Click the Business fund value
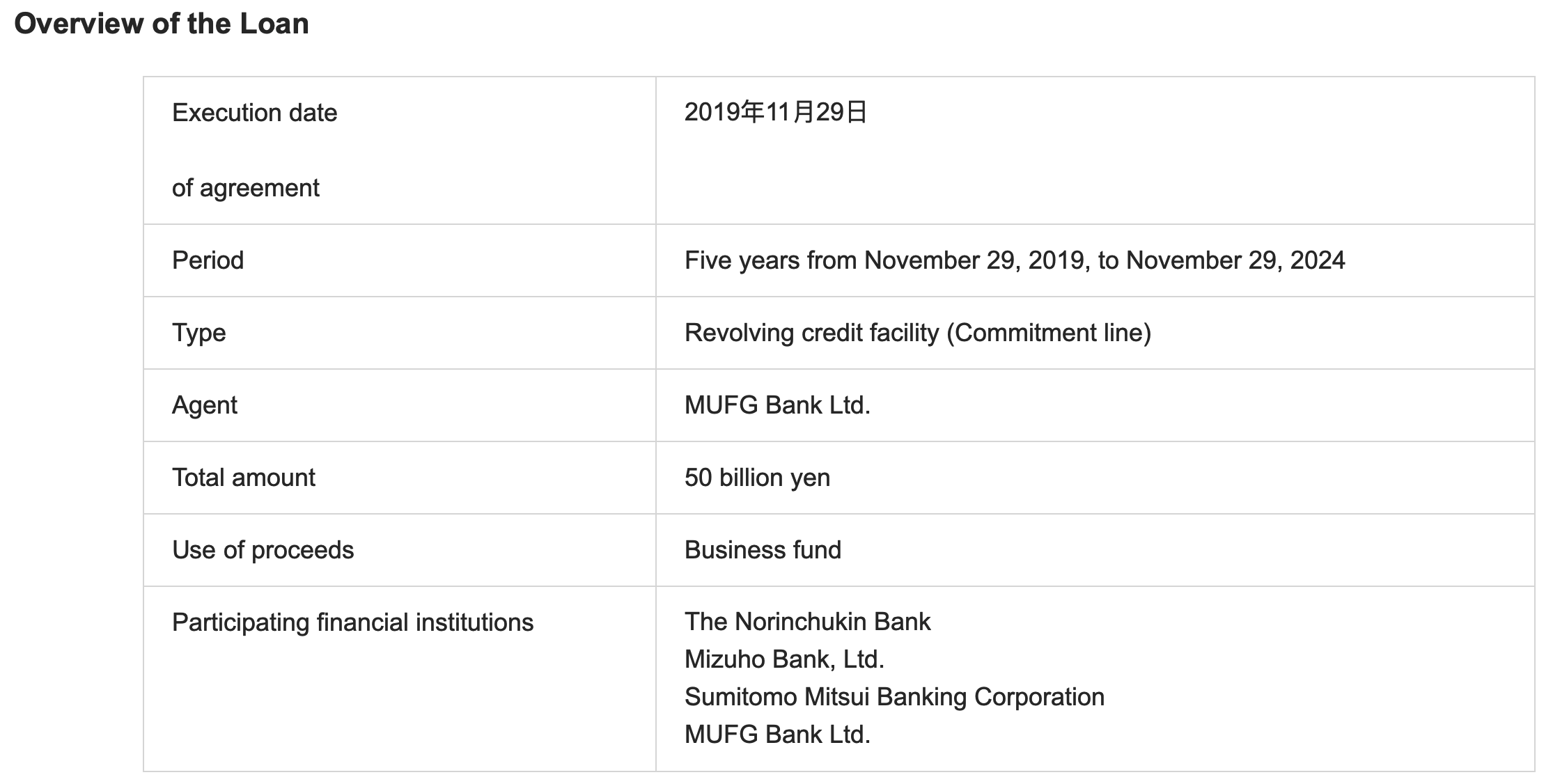This screenshot has height=784, width=1553. click(x=763, y=550)
